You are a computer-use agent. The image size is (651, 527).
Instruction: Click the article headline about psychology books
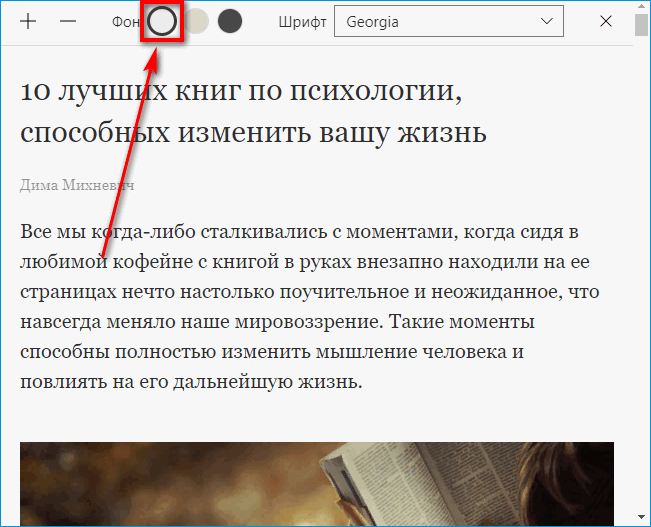pyautogui.click(x=253, y=112)
